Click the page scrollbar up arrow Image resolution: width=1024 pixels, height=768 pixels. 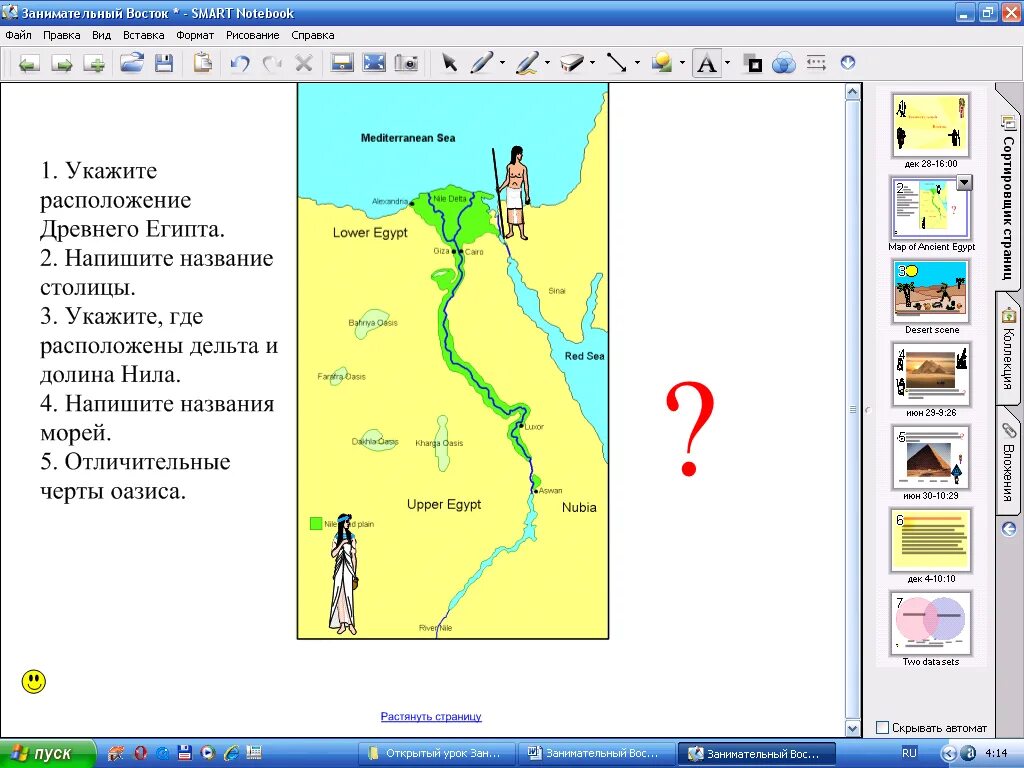pyautogui.click(x=852, y=92)
